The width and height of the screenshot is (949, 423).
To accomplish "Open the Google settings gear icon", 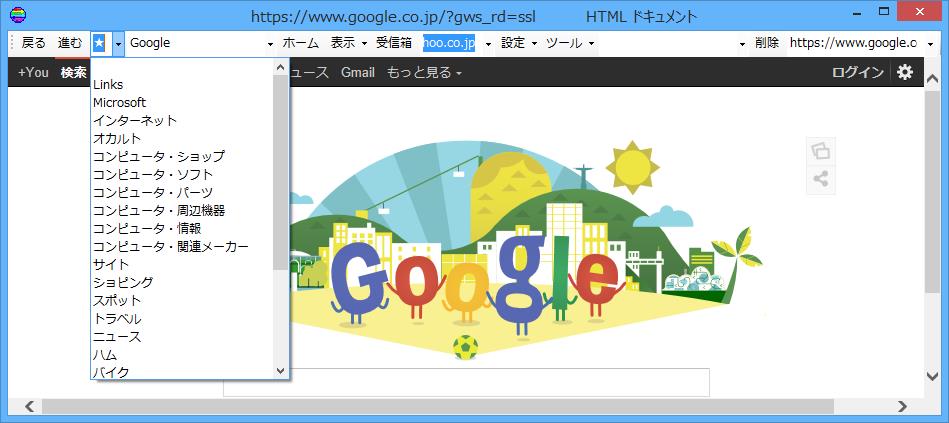I will (x=904, y=73).
